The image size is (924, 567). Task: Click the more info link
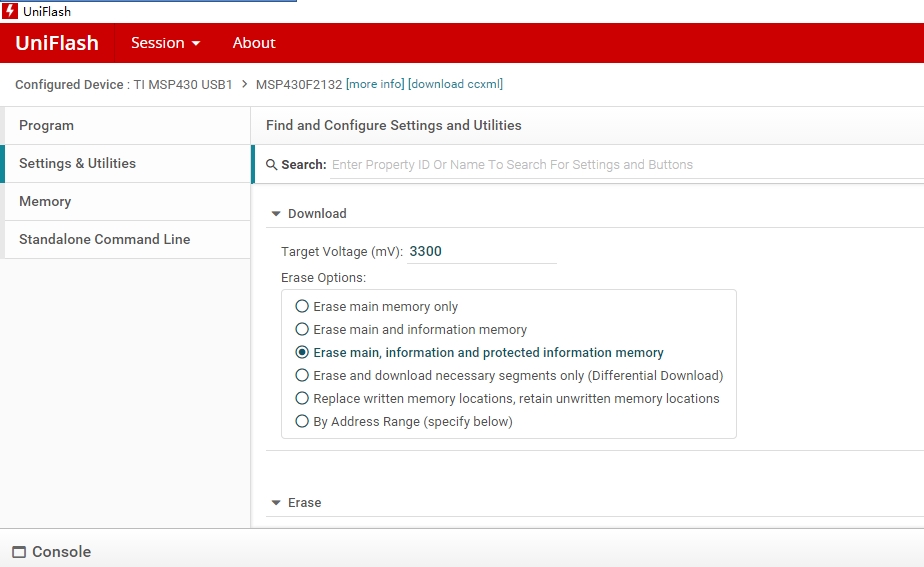point(375,85)
